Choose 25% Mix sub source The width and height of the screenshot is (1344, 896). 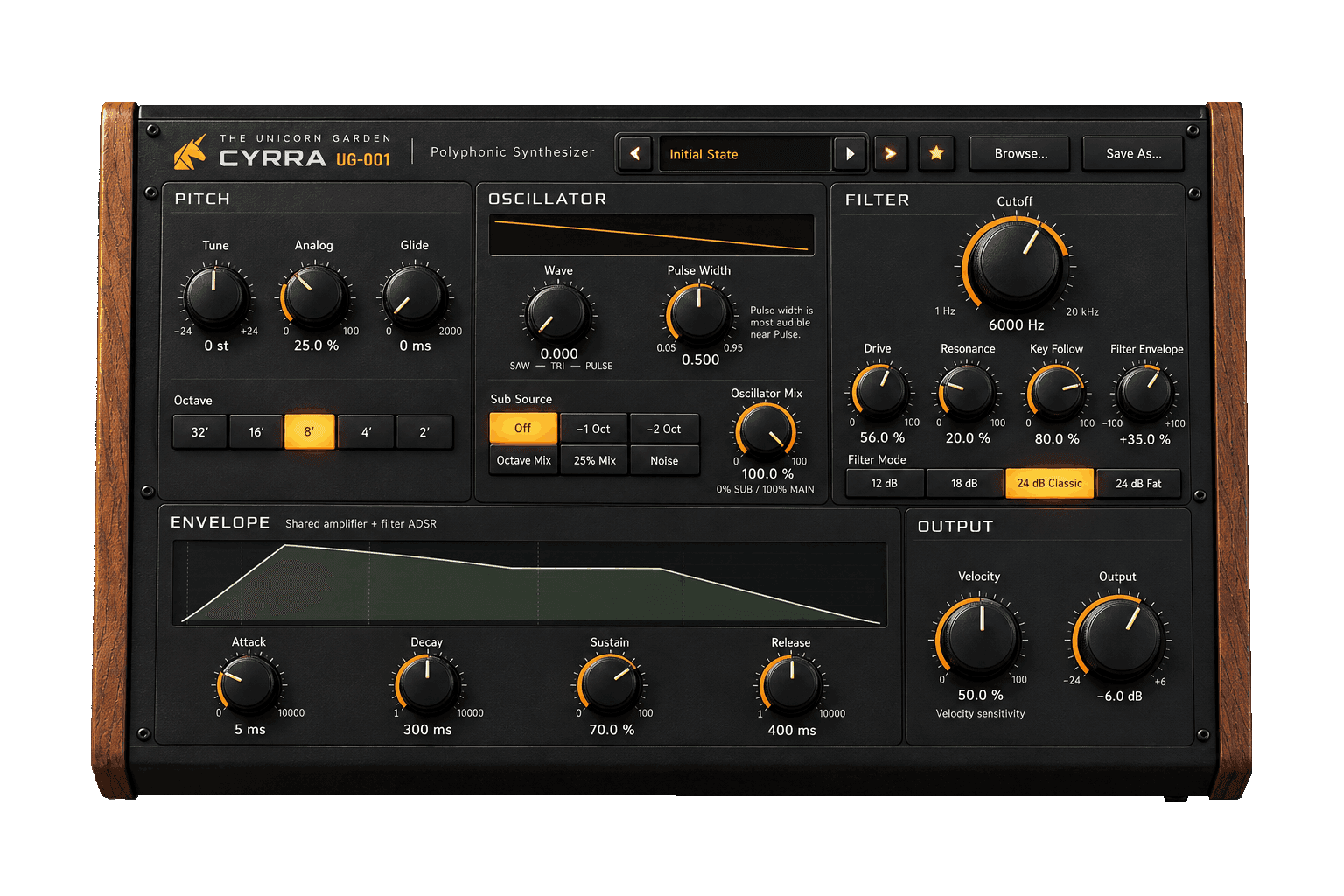pos(594,460)
